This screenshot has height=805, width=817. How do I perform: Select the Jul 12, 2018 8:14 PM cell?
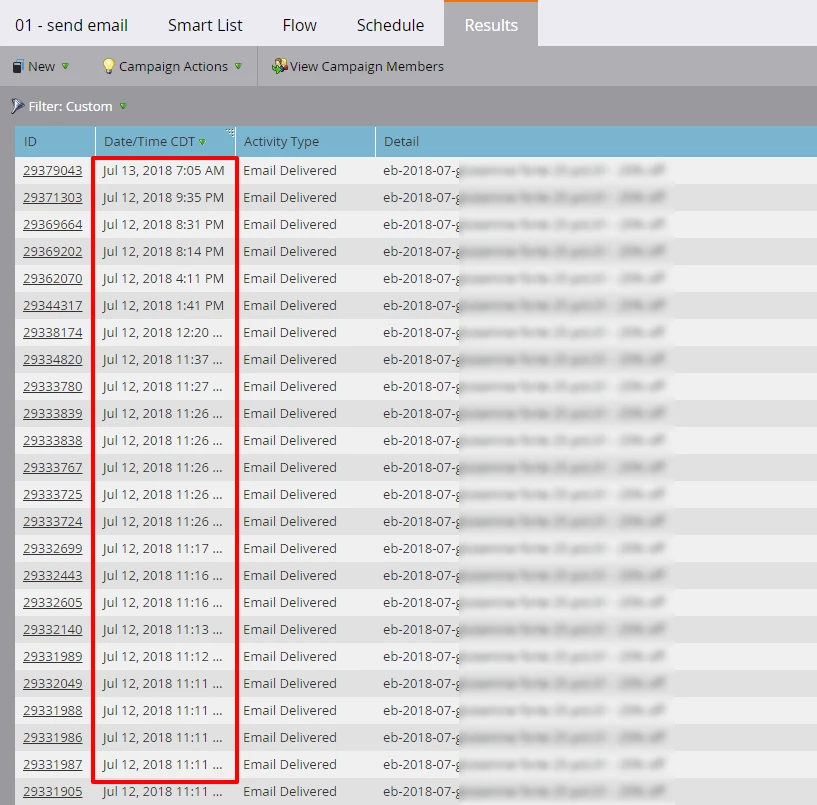[x=163, y=252]
